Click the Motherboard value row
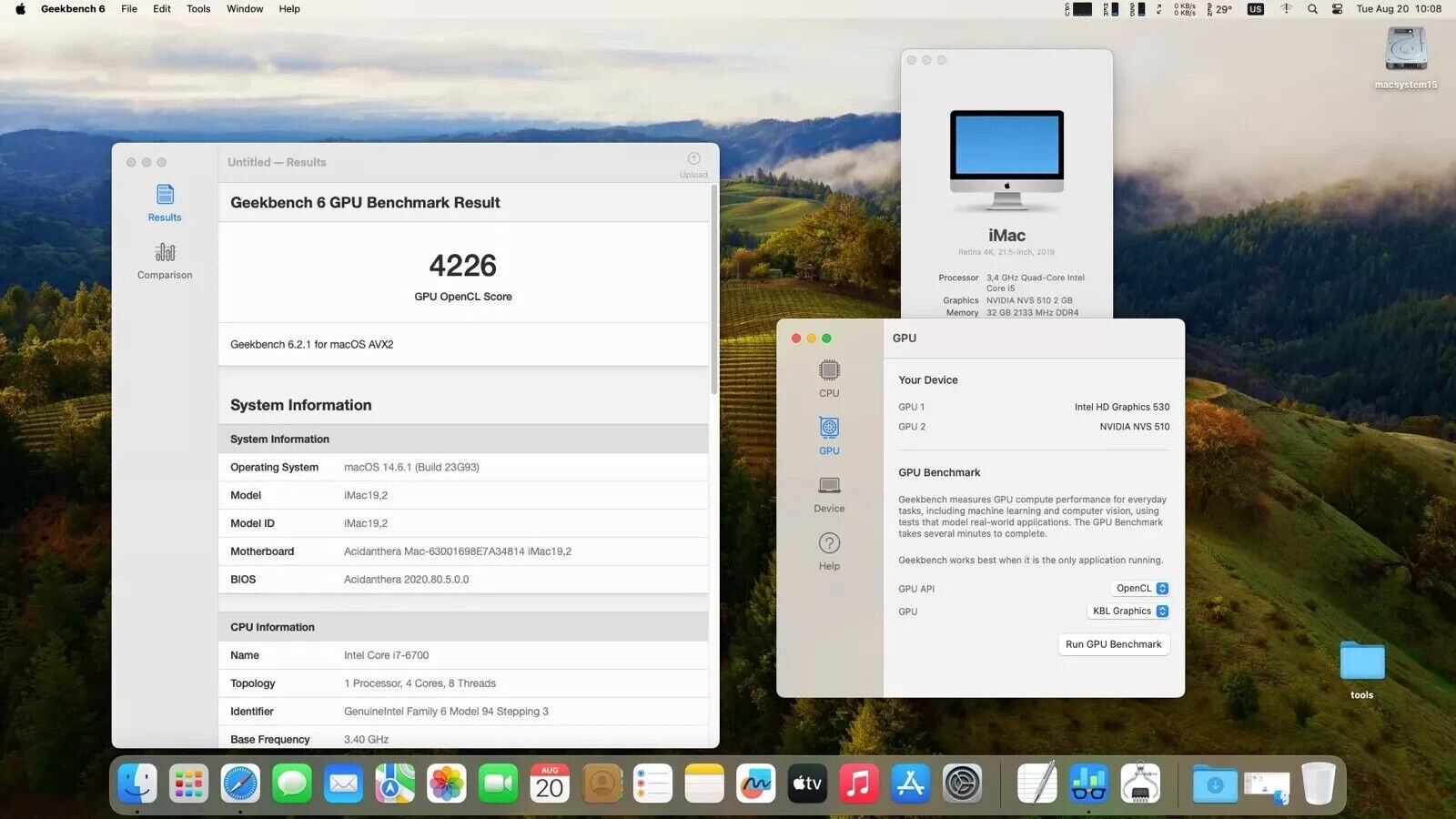1456x819 pixels. pyautogui.click(x=463, y=551)
